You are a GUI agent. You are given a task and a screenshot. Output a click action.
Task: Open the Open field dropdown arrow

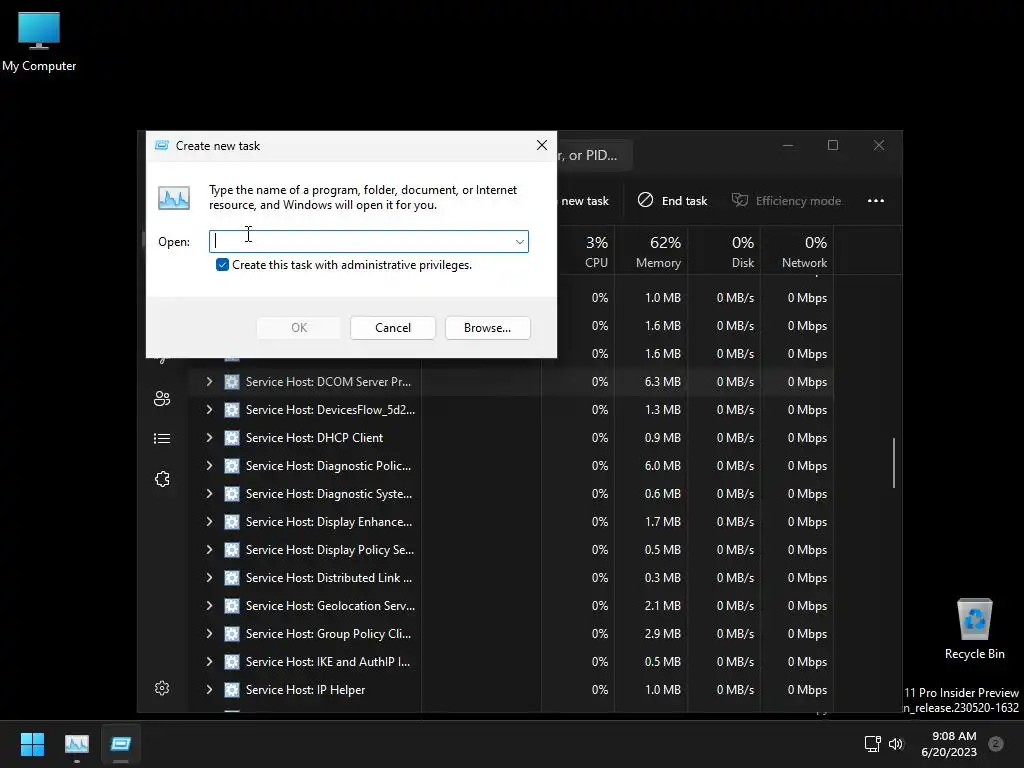[x=520, y=242]
